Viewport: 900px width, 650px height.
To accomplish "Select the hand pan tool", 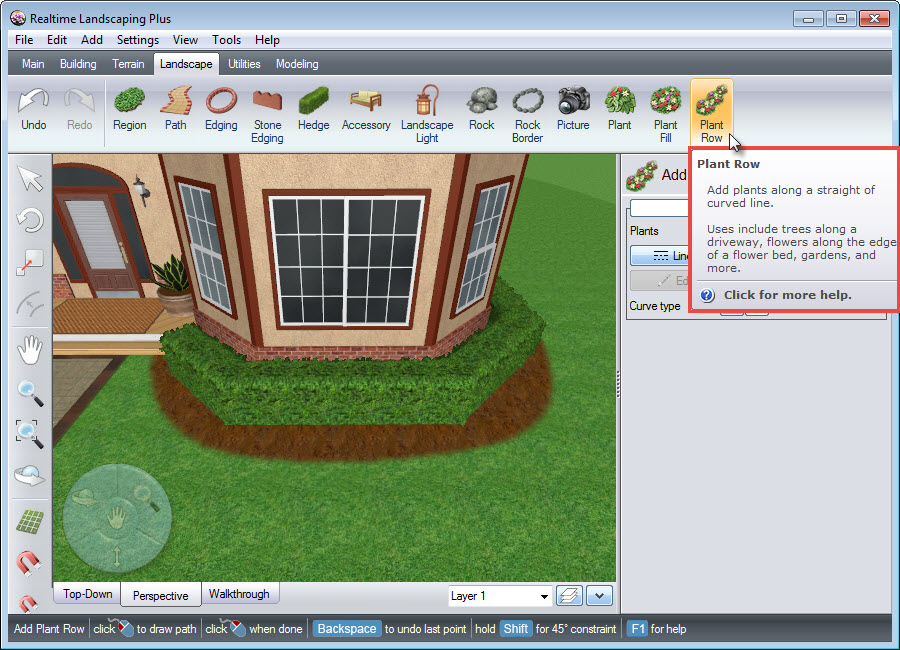I will pyautogui.click(x=30, y=350).
